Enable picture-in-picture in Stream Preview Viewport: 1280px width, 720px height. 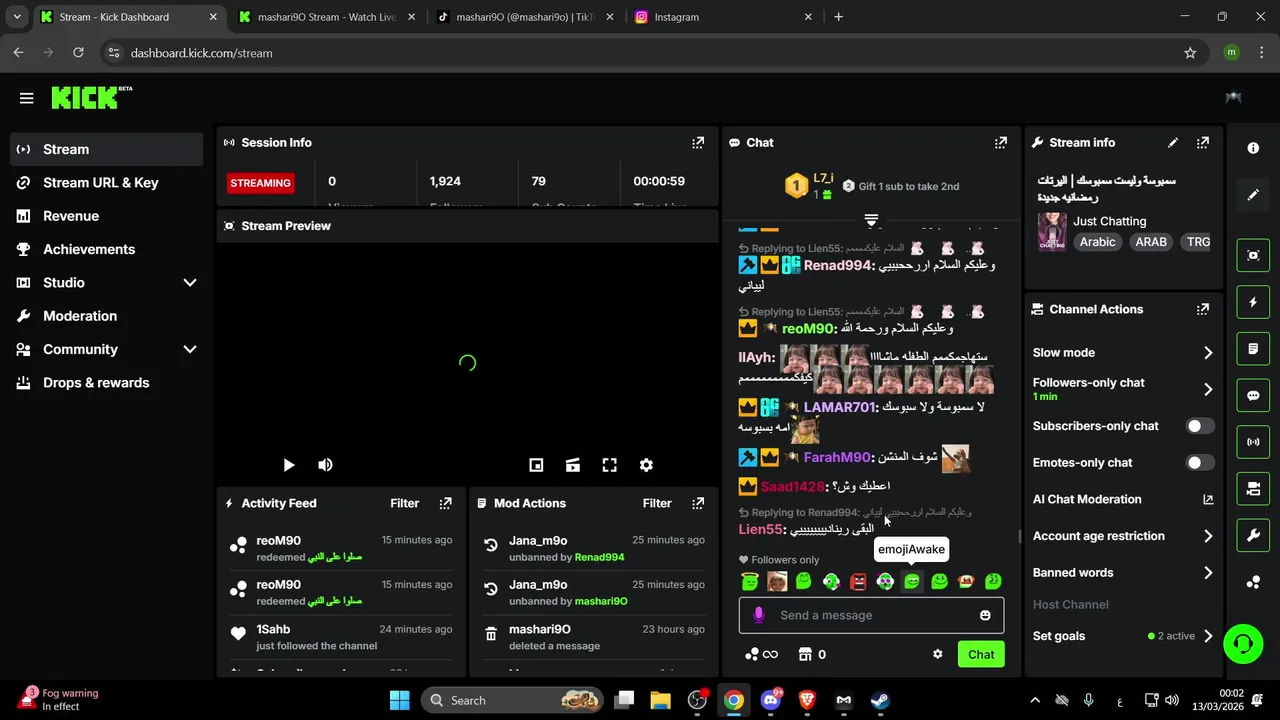[x=536, y=465]
